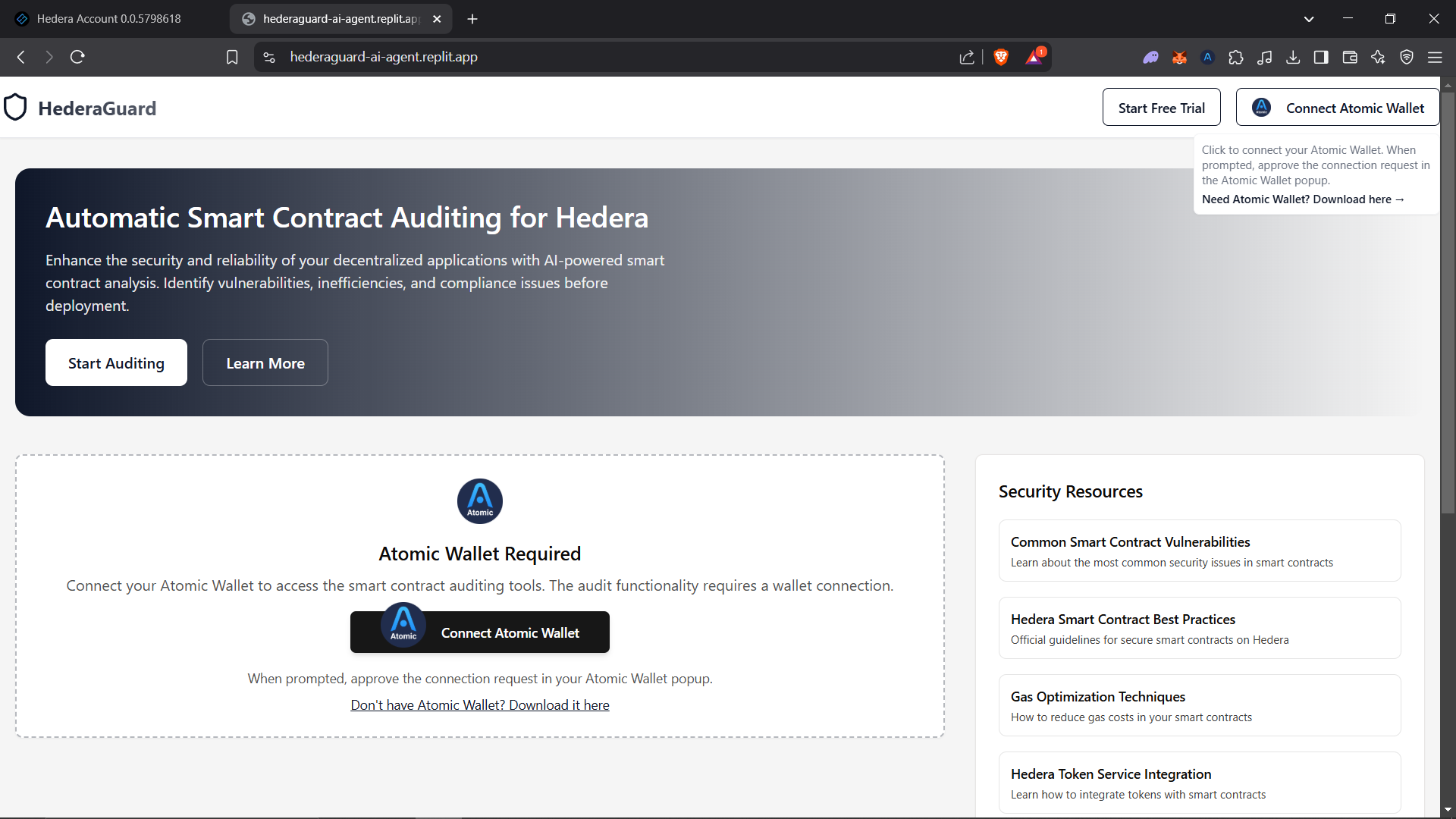Bookmark this page with the bookmark icon
Screen dimensions: 1456x819
pos(232,57)
